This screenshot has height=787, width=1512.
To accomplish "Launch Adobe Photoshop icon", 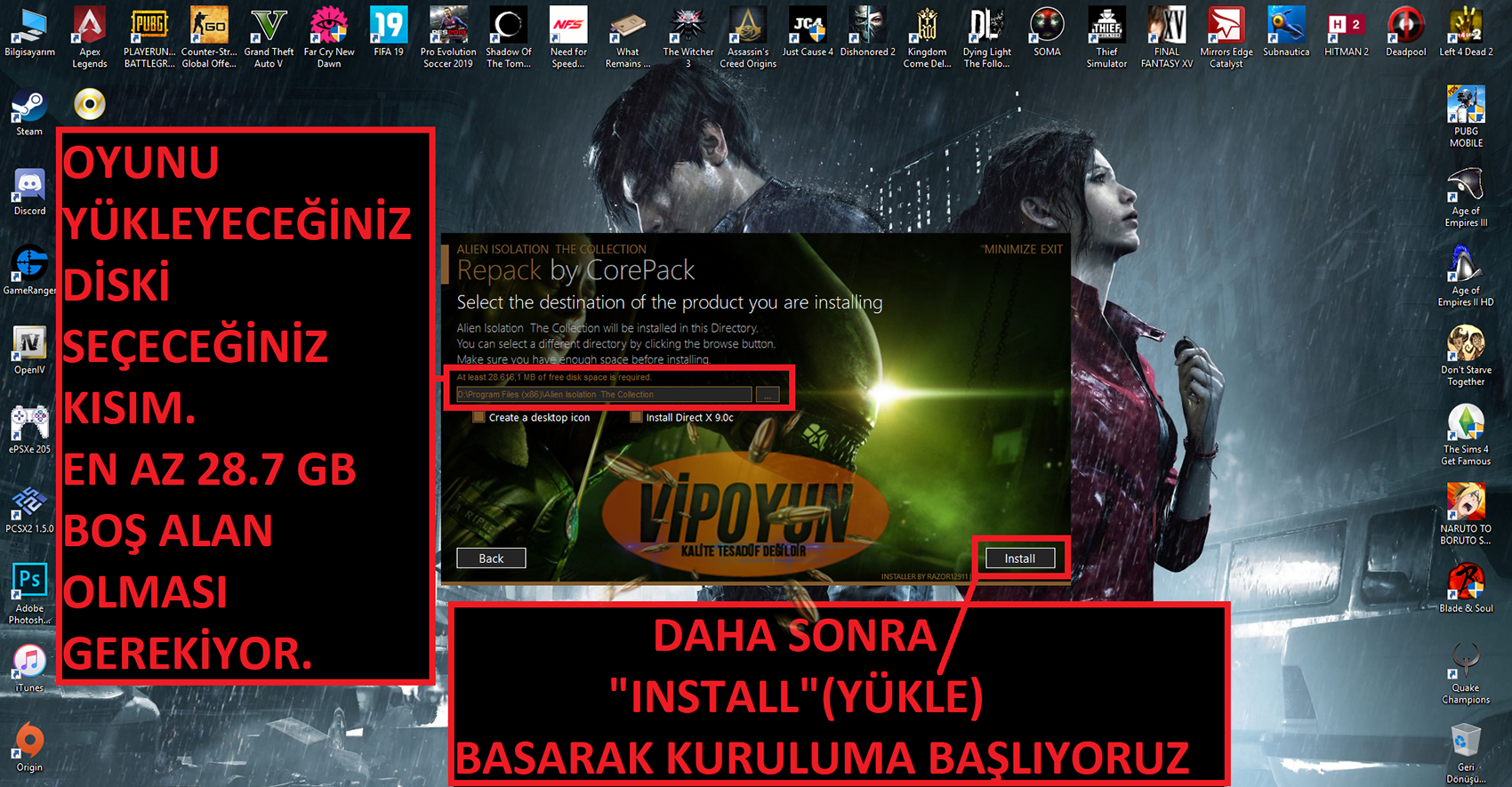I will [29, 594].
